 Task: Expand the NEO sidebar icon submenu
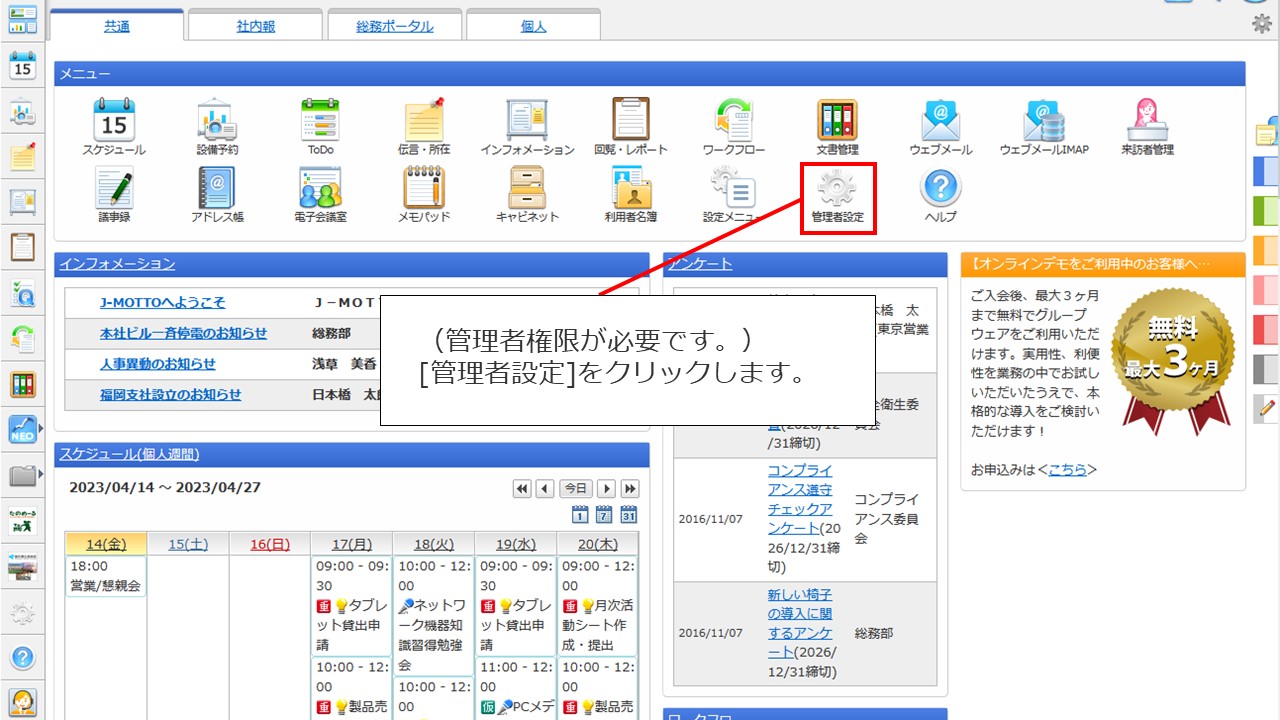point(41,429)
